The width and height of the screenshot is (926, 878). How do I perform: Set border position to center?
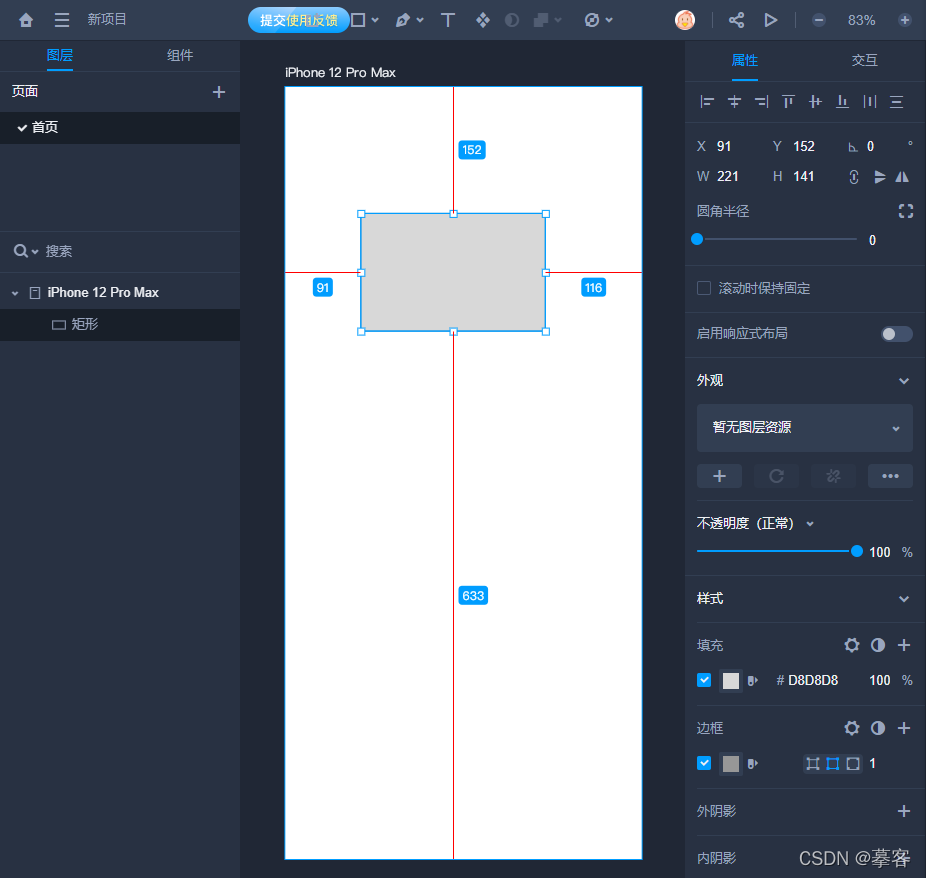coord(833,764)
